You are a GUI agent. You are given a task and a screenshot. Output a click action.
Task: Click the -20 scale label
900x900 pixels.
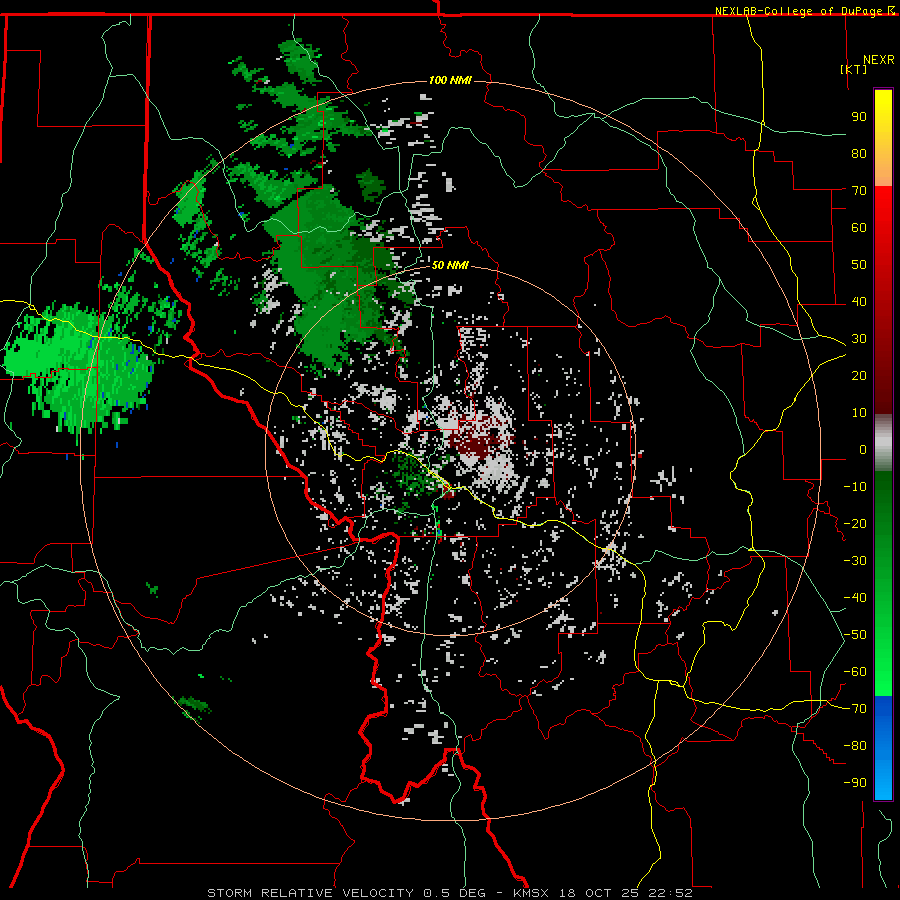tap(855, 524)
